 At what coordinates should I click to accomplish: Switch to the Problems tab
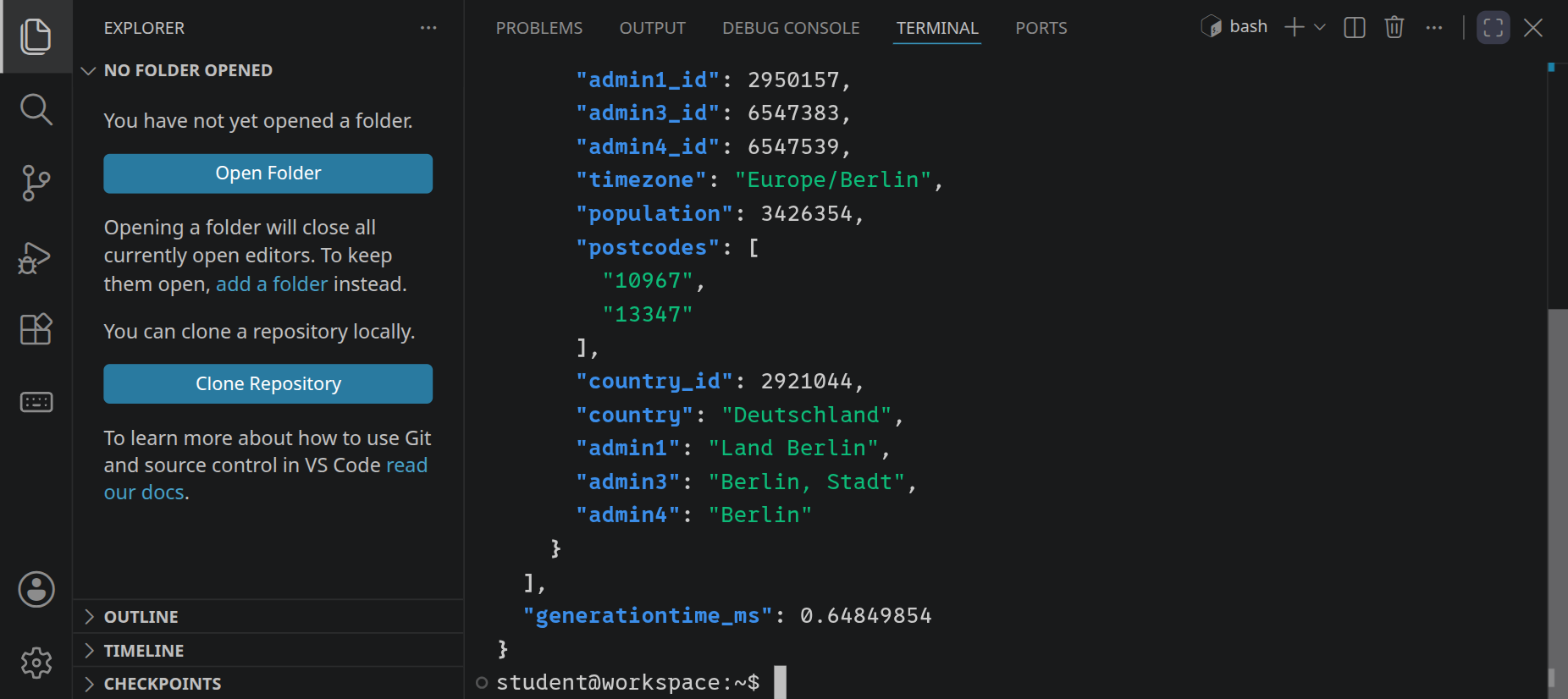539,28
